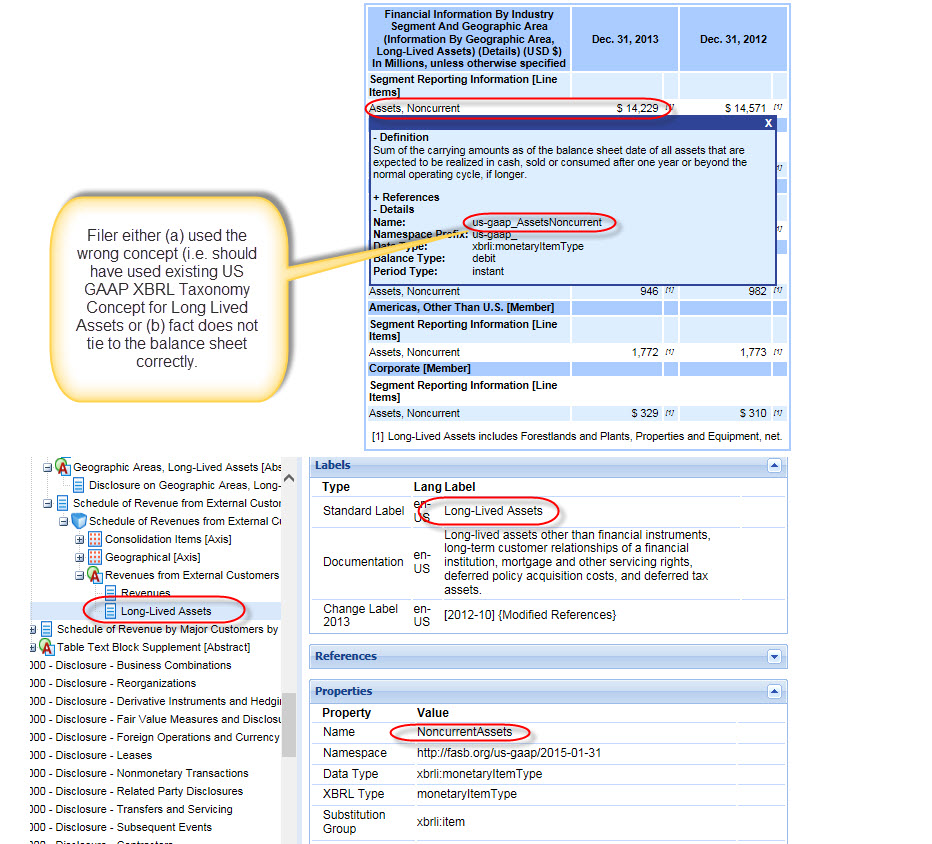Click the us-gaap_AssetsNoncurrent name in popup
The image size is (932, 844).
tap(537, 222)
